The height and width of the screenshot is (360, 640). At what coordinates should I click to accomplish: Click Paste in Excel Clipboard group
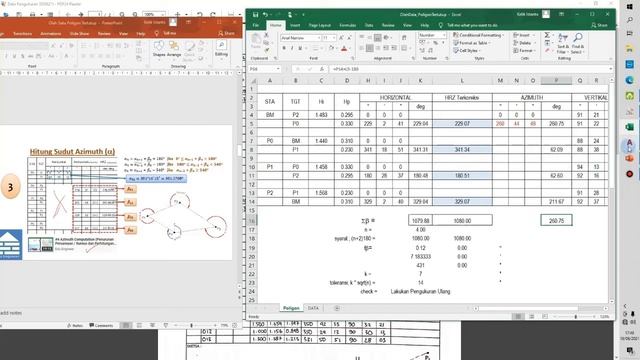256,42
